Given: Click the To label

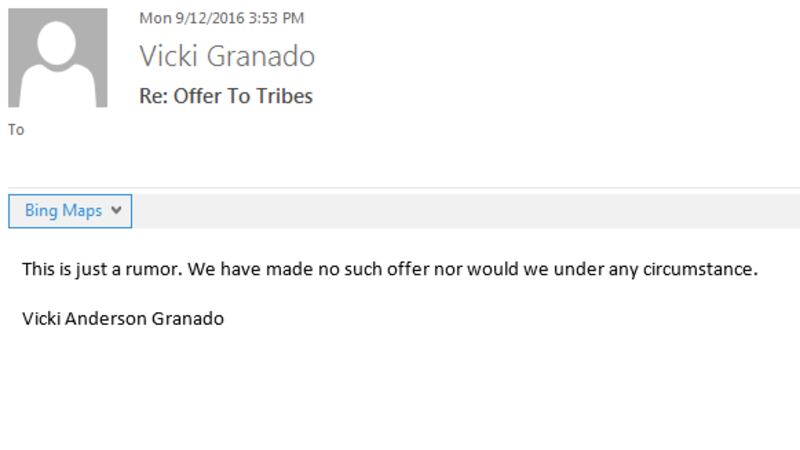Looking at the screenshot, I should [16, 130].
